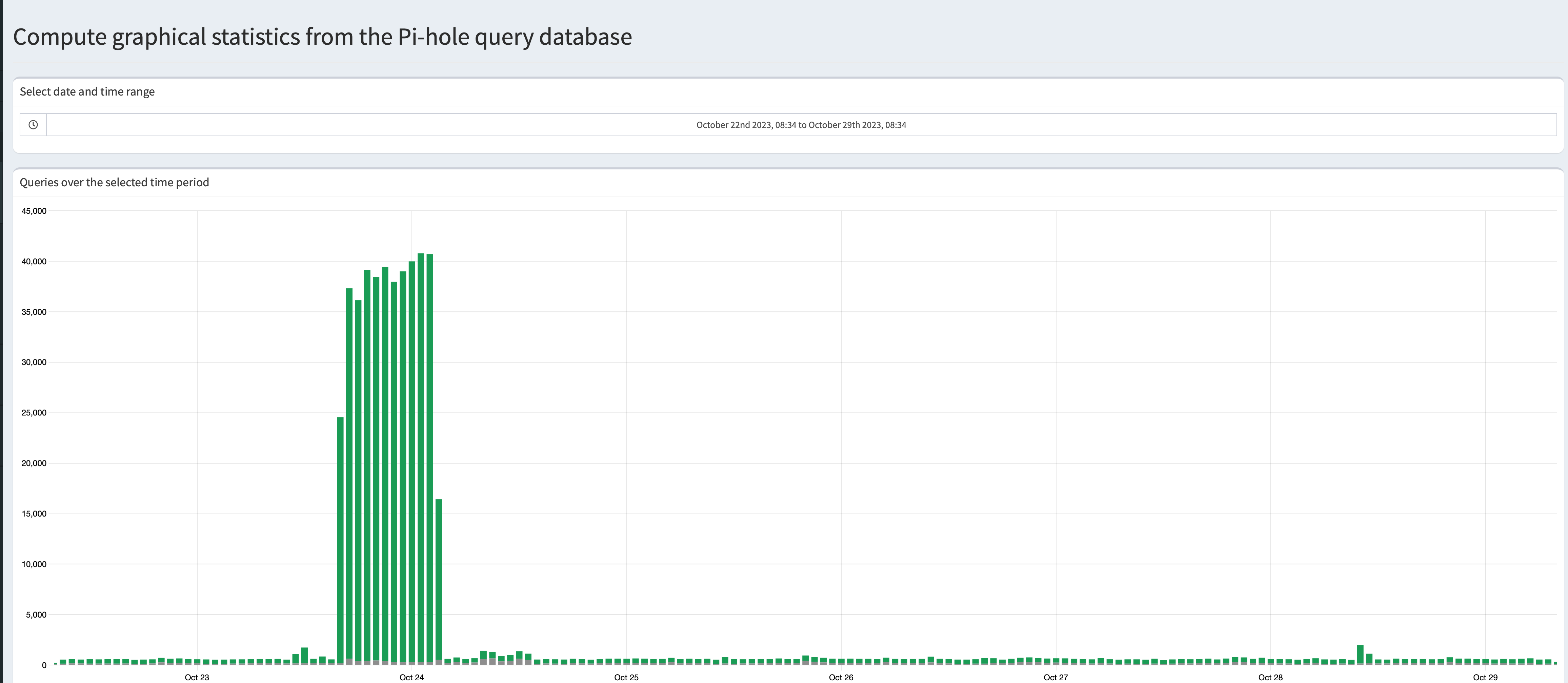Click the Oct 28 x-axis label
The width and height of the screenshot is (1568, 683).
(x=1270, y=677)
